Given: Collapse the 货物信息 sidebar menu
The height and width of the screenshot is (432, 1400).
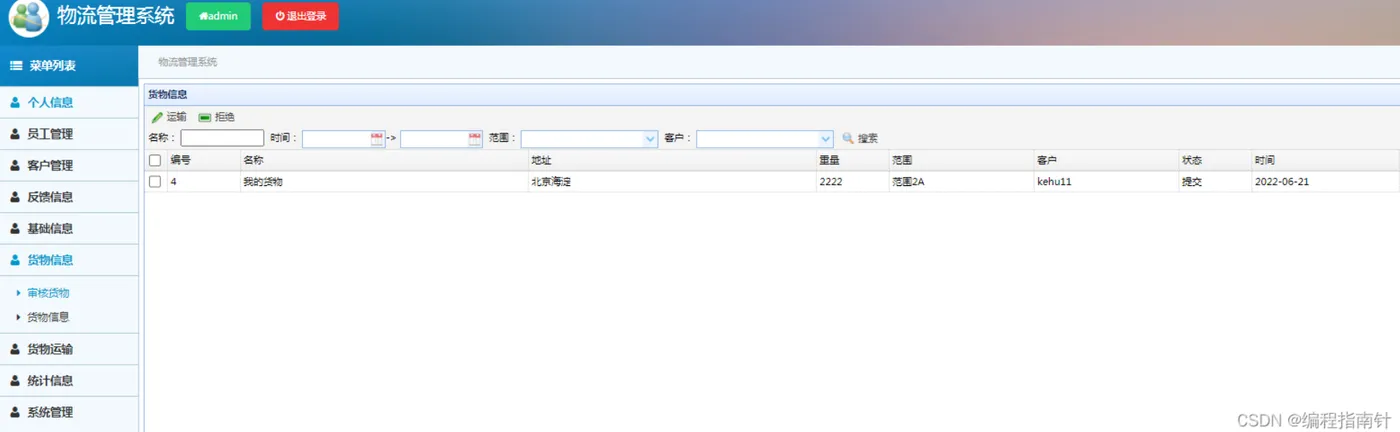Looking at the screenshot, I should (69, 260).
